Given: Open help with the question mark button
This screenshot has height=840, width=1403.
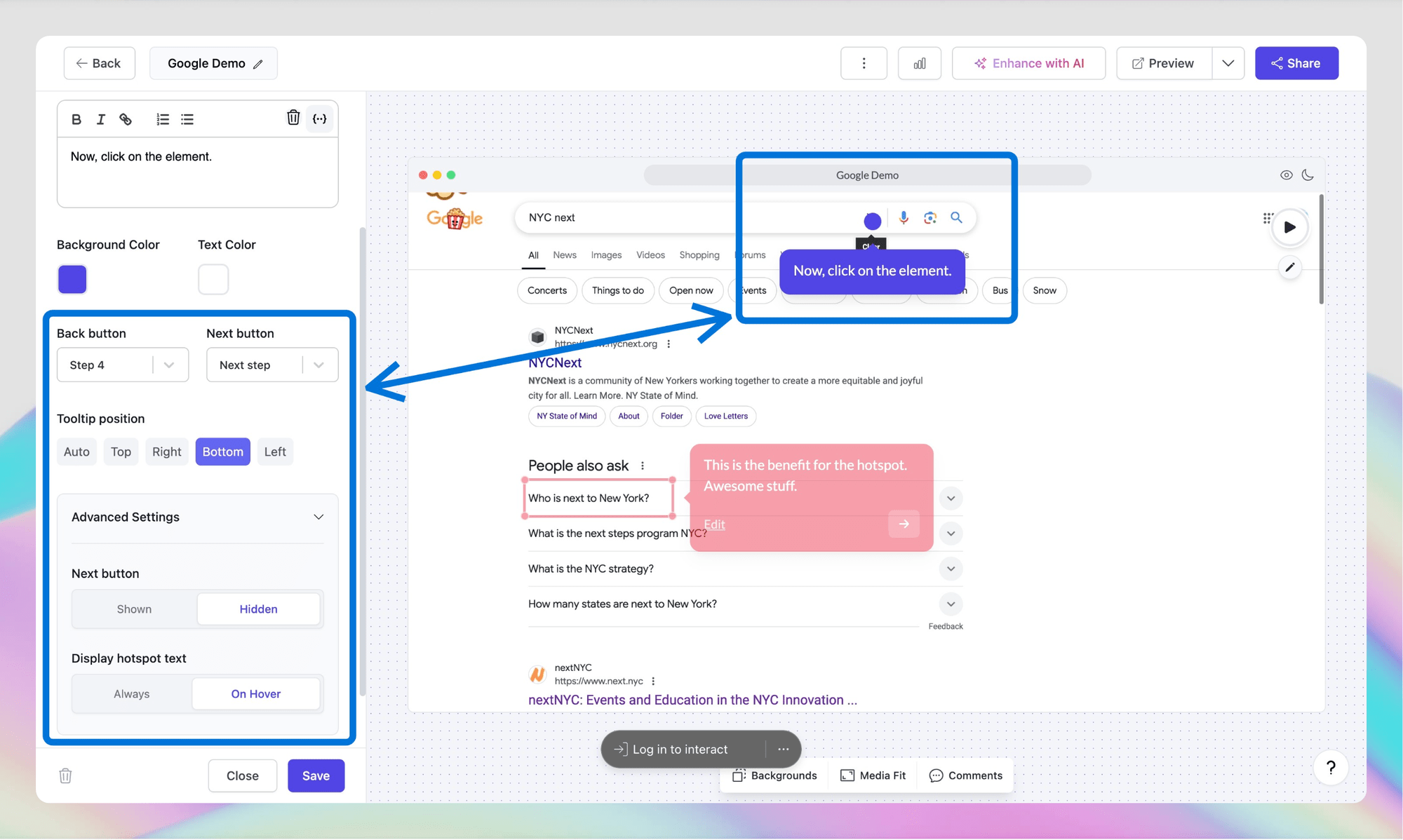Looking at the screenshot, I should [x=1331, y=768].
